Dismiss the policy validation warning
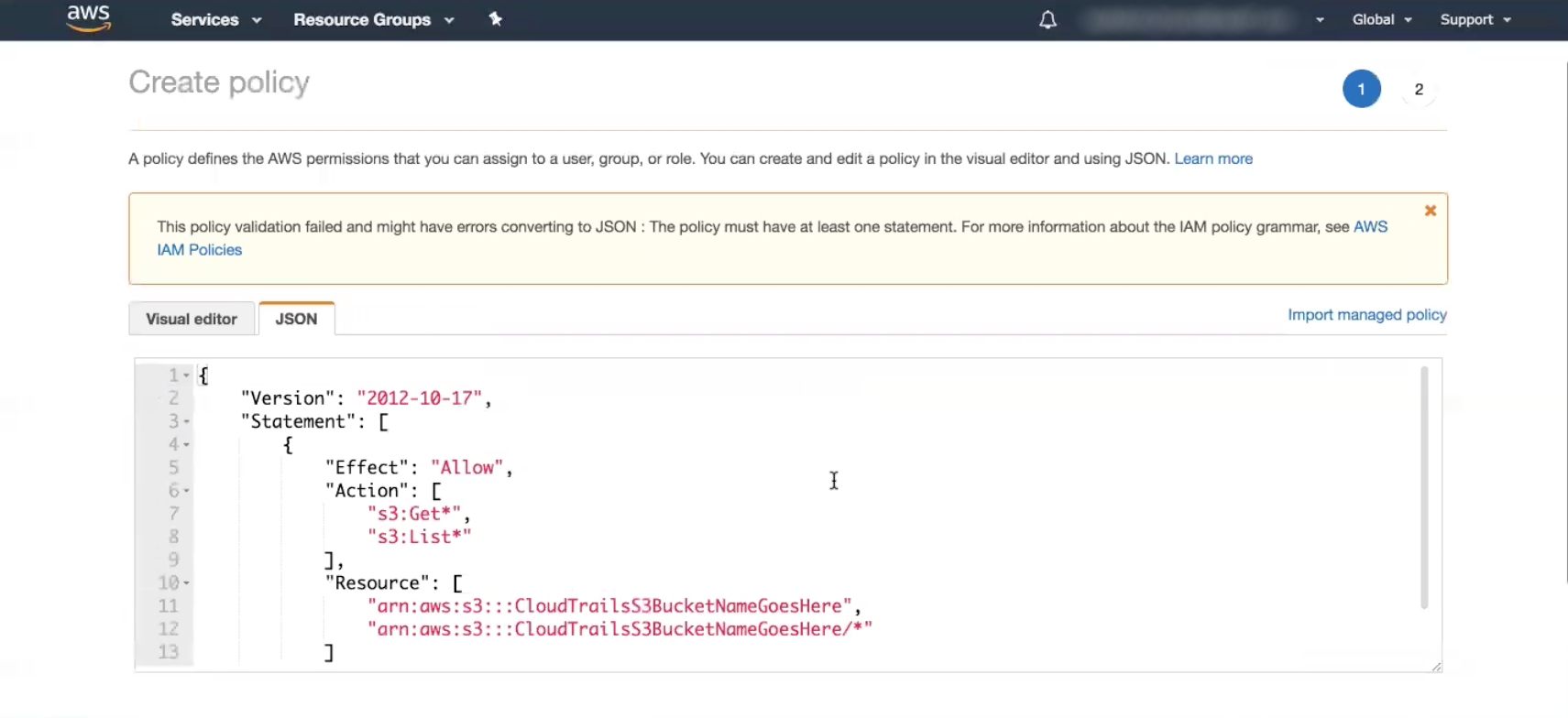The height and width of the screenshot is (718, 1568). point(1431,211)
